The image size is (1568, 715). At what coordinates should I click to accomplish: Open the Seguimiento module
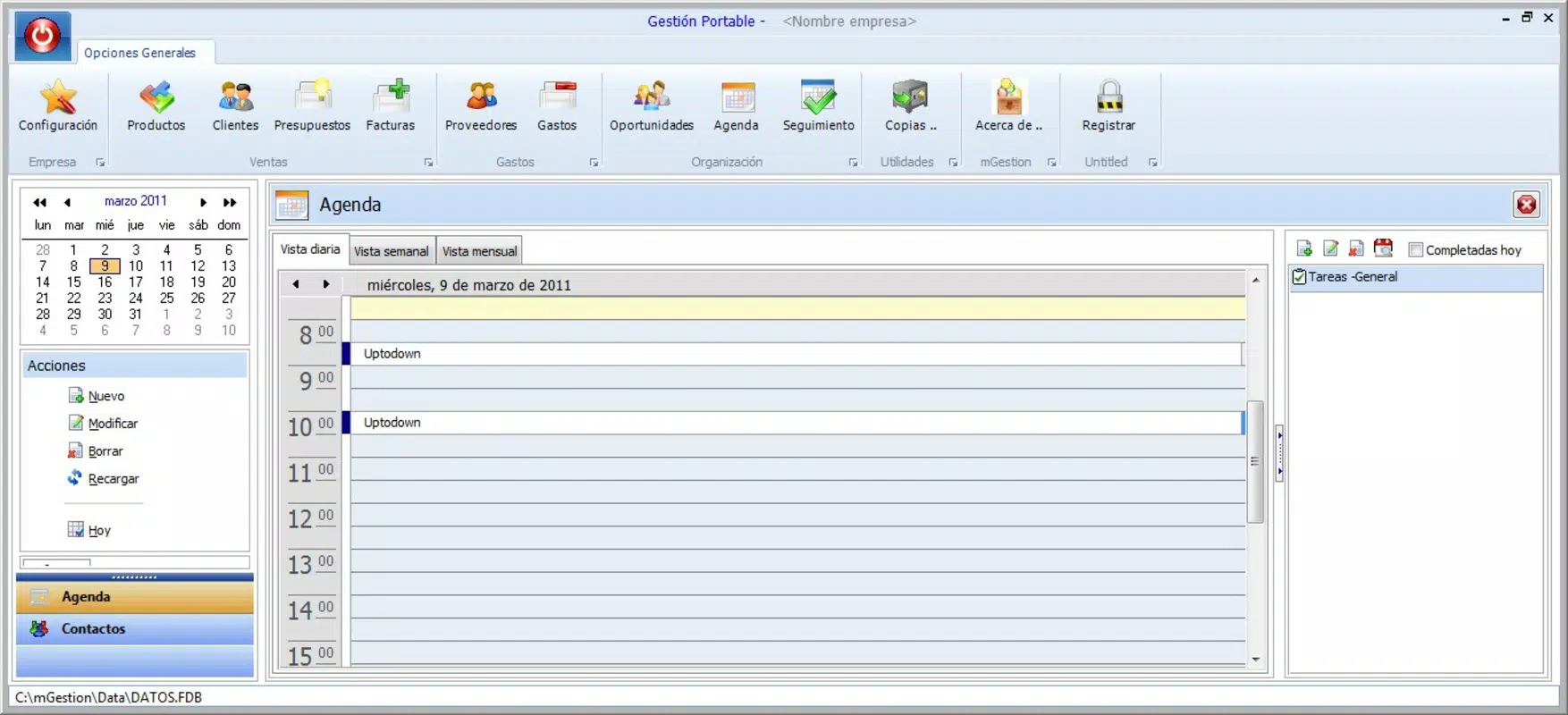click(819, 105)
